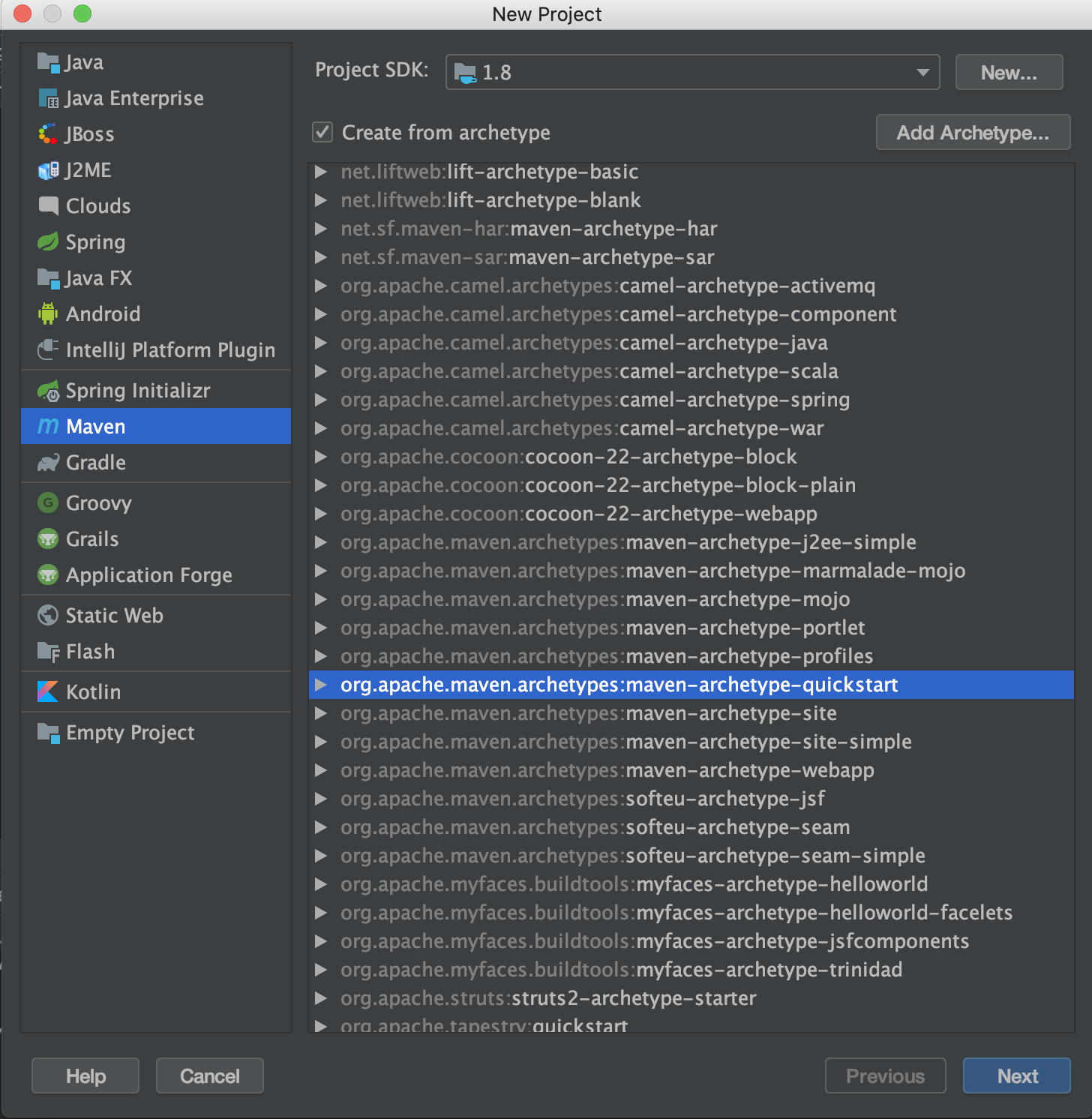
Task: Click the Gradle elephant icon
Action: (x=48, y=463)
